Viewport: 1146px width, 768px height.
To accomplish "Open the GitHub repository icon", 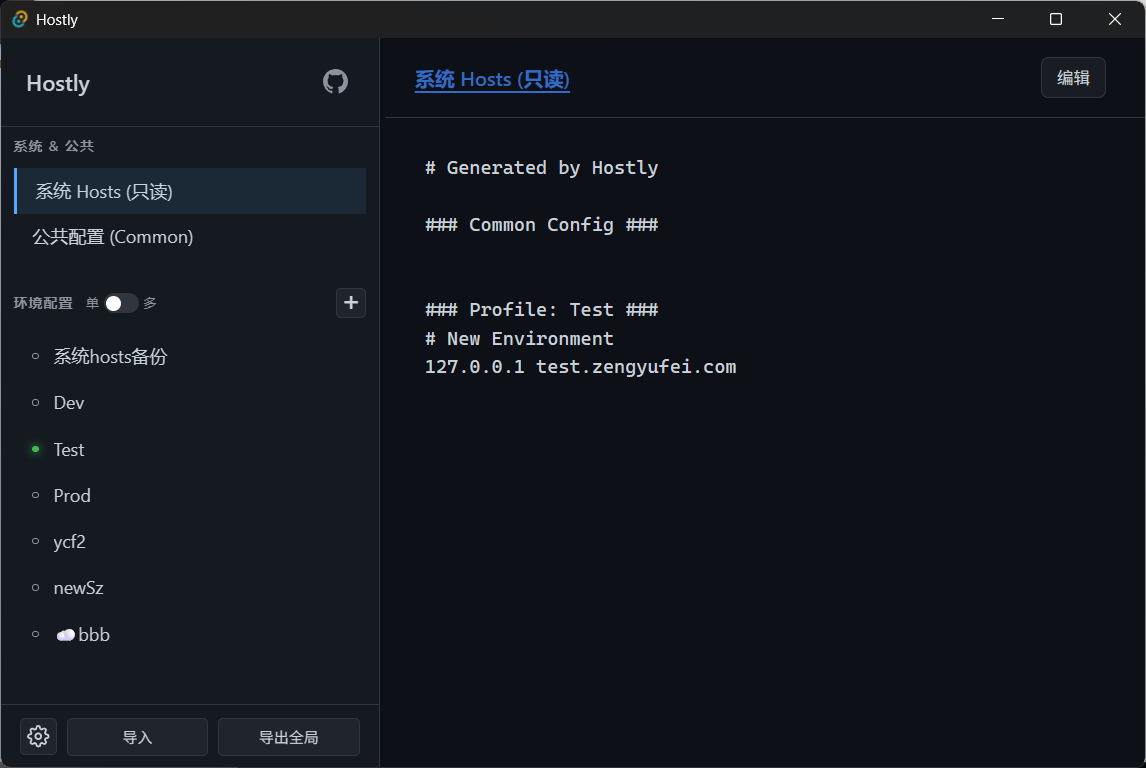I will tap(335, 82).
